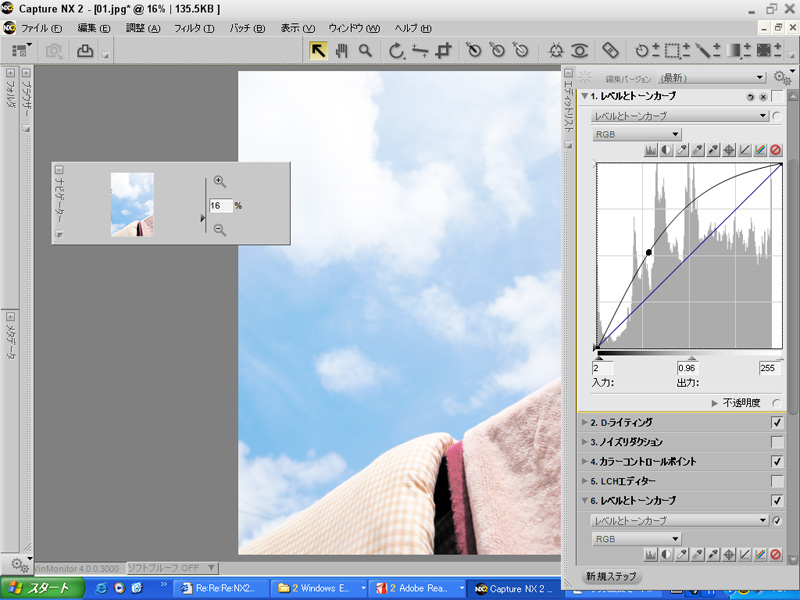Open the フィルタ menu
Image resolution: width=800 pixels, height=600 pixels.
194,28
